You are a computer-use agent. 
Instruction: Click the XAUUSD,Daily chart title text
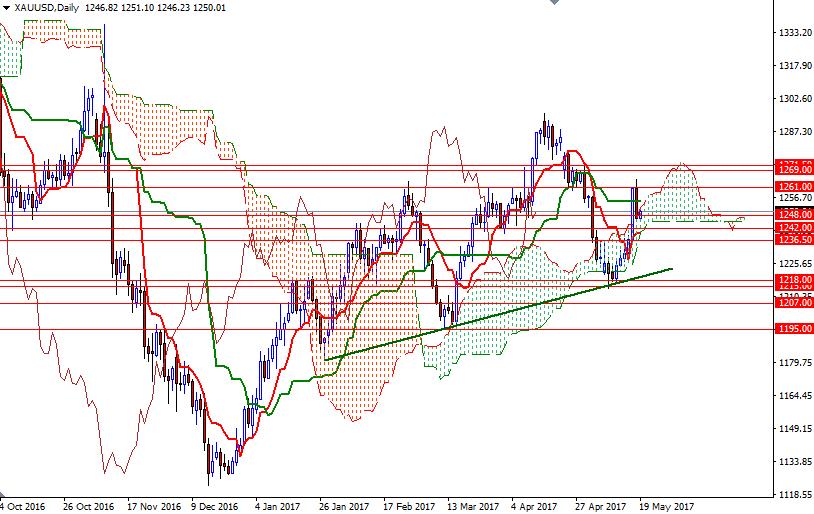pyautogui.click(x=47, y=7)
